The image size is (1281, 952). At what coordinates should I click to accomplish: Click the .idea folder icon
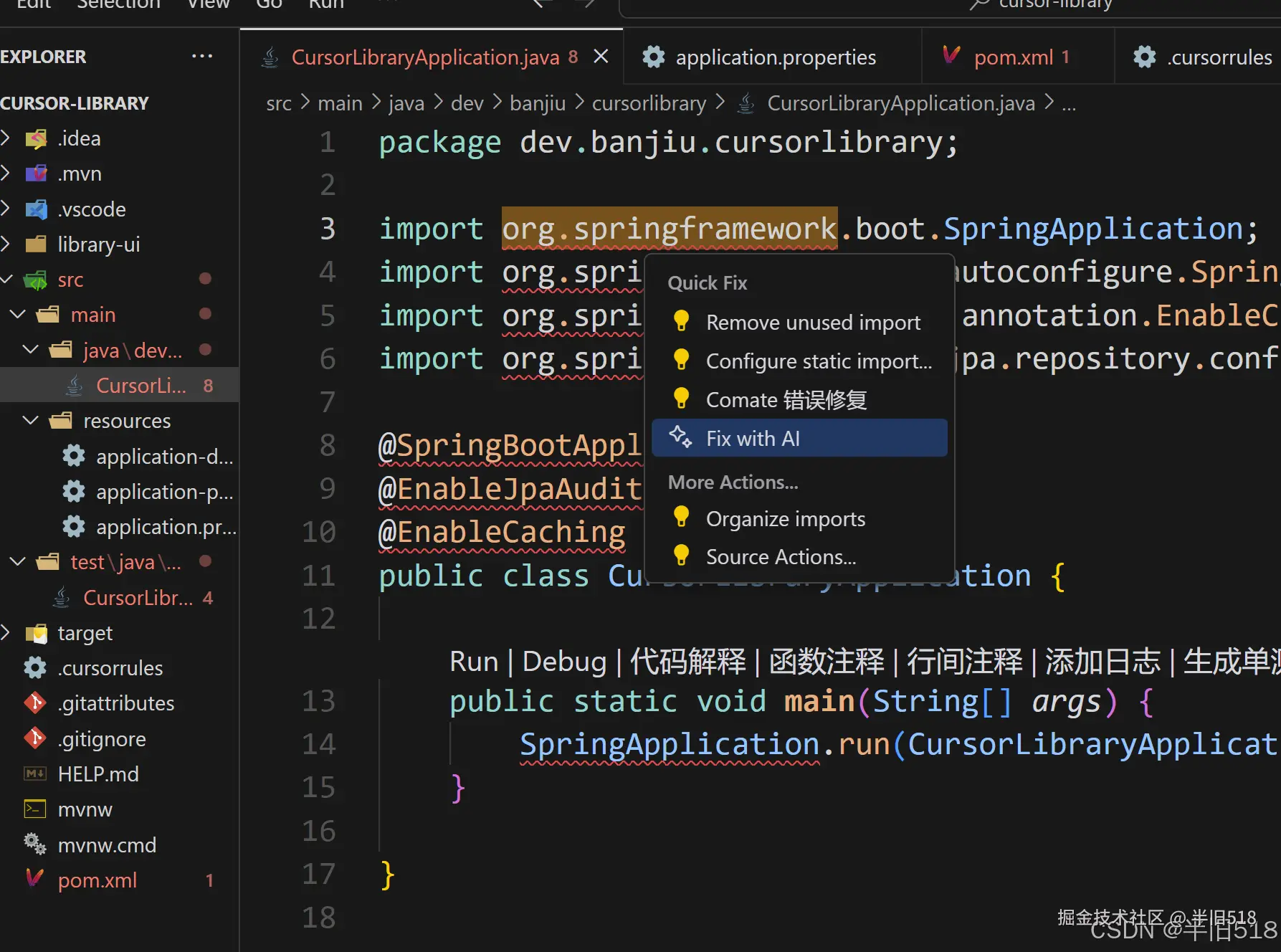(x=36, y=138)
